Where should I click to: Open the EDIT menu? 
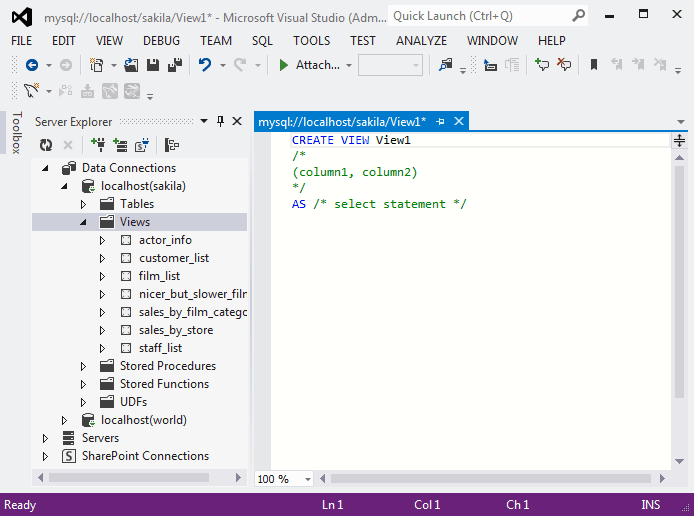point(64,41)
